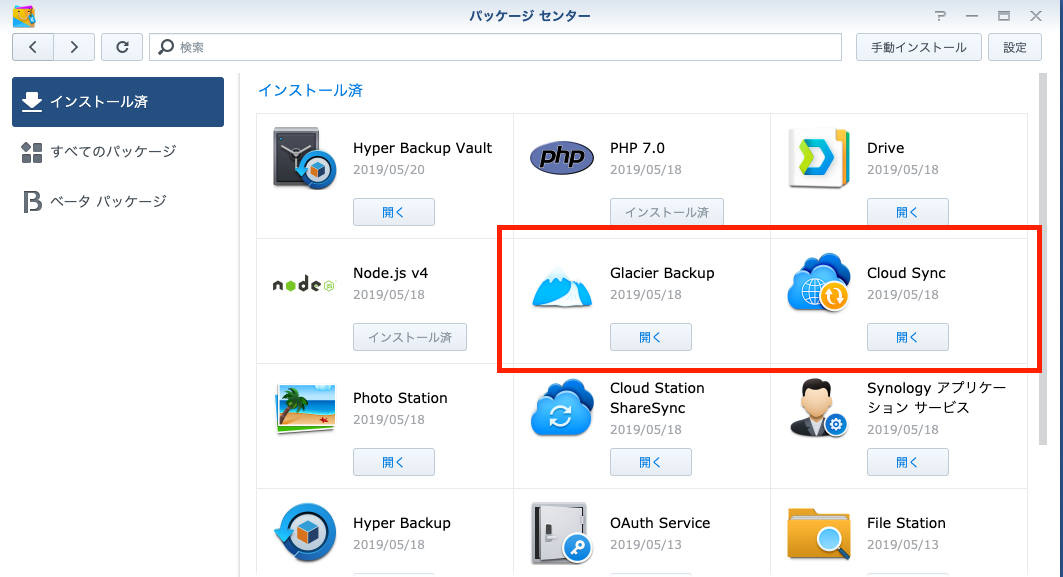
Task: Click the File Station folder icon
Action: pos(819,534)
